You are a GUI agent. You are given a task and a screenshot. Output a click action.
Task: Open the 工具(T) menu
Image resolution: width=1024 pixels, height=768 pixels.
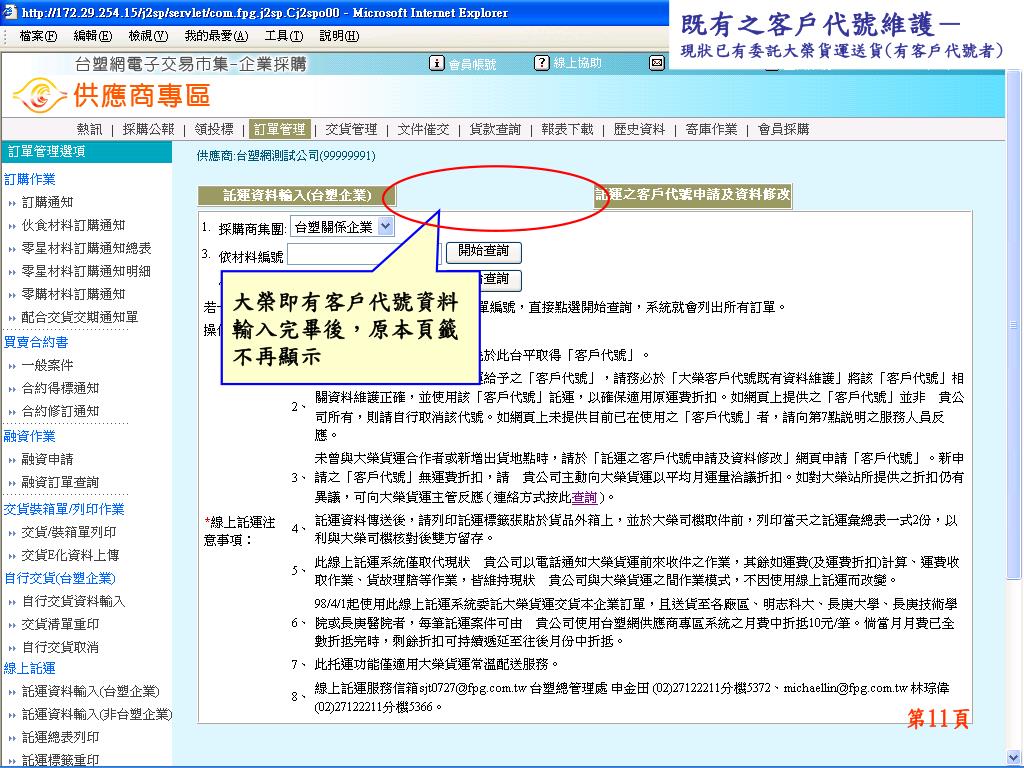point(283,35)
